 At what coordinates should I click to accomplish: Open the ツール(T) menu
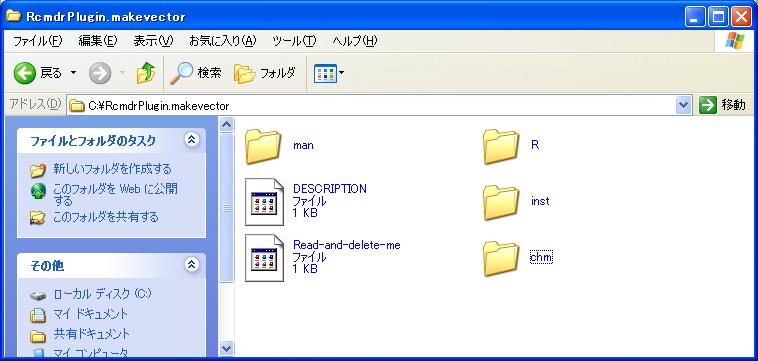(294, 42)
